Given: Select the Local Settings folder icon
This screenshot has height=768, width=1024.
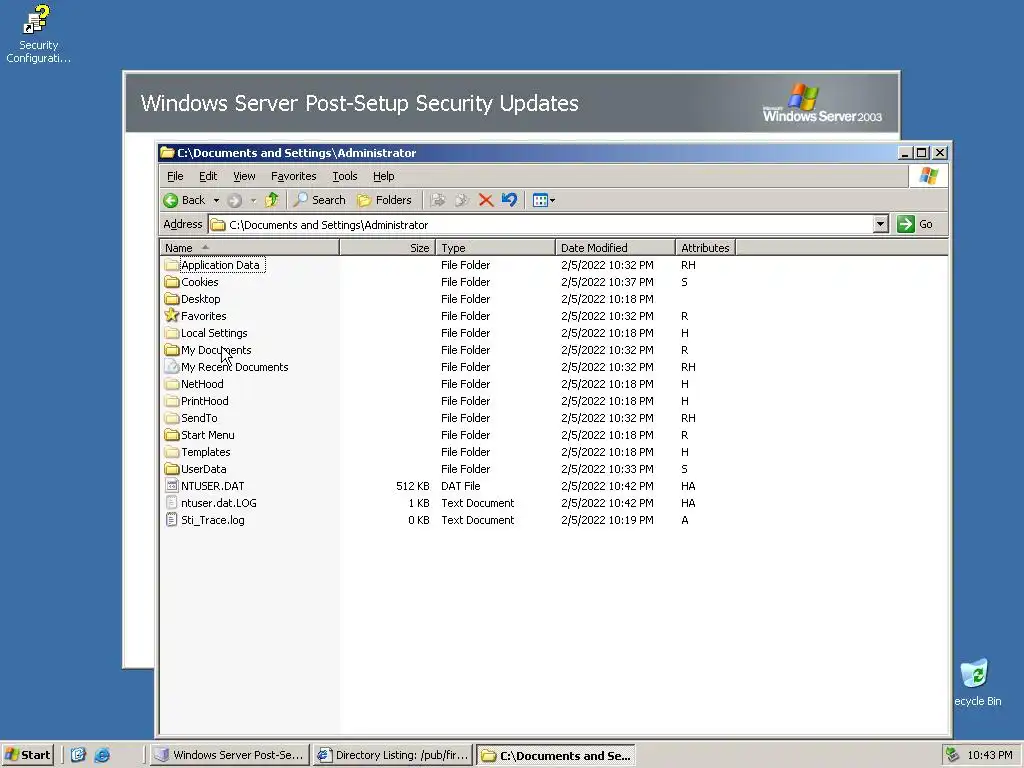Looking at the screenshot, I should [x=172, y=333].
